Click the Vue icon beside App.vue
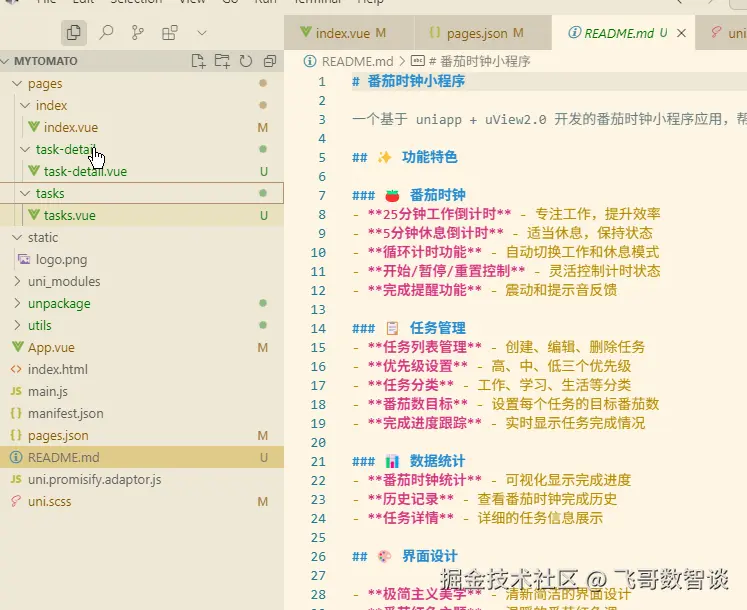This screenshot has width=747, height=610. point(18,347)
